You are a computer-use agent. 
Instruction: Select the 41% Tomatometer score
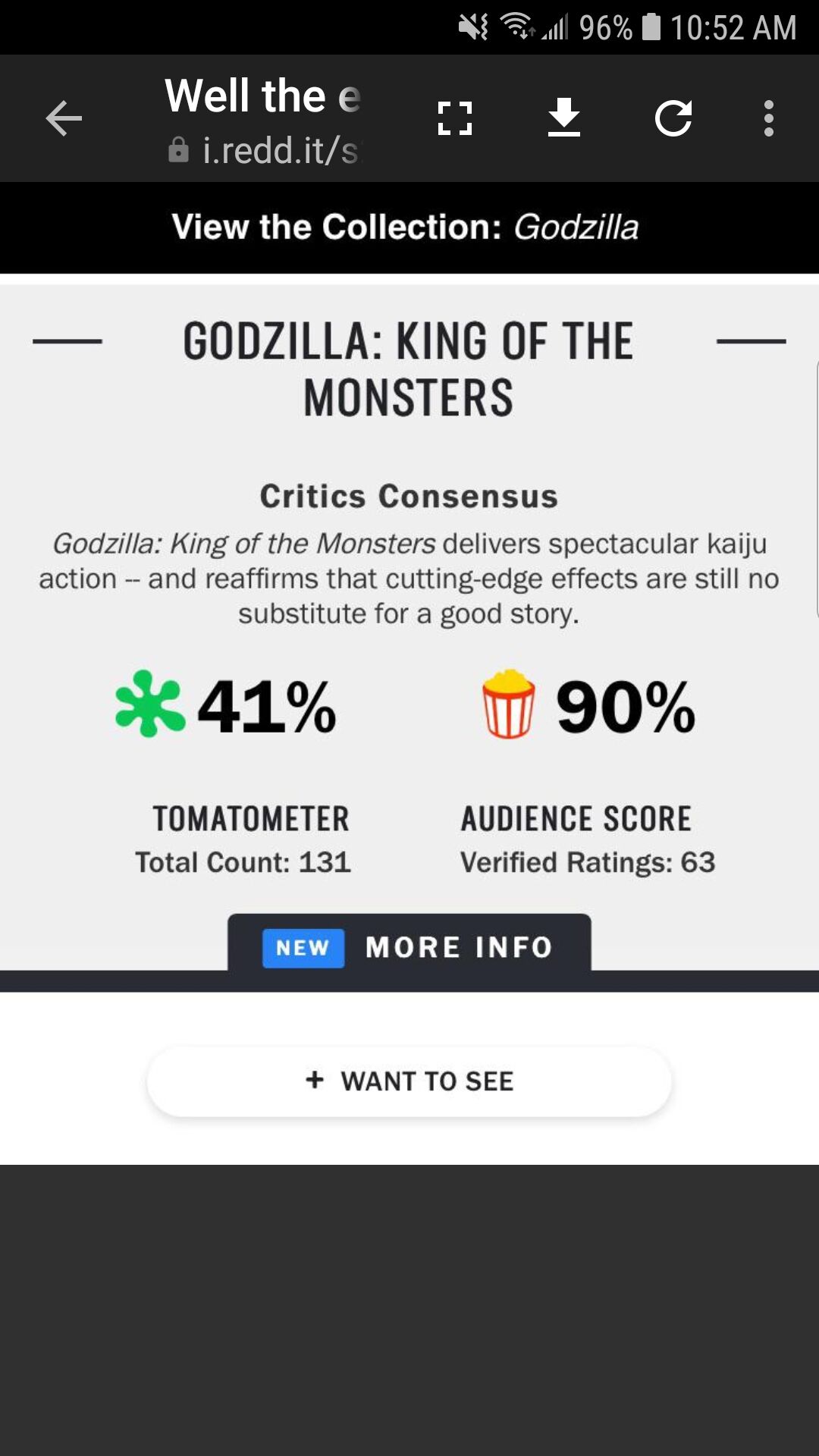pyautogui.click(x=267, y=707)
